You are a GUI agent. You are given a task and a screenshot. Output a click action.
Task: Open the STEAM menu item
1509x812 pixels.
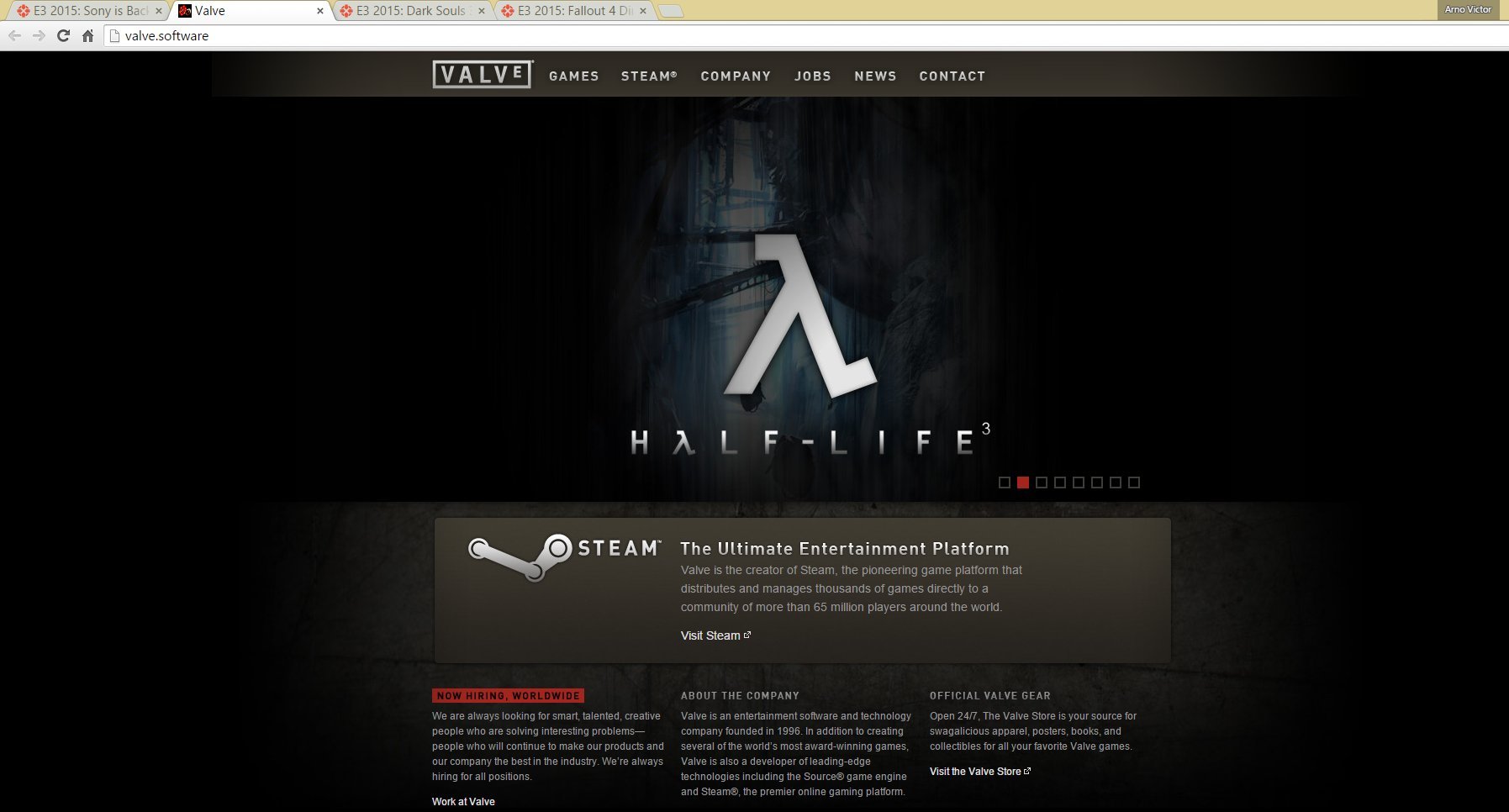pos(649,76)
